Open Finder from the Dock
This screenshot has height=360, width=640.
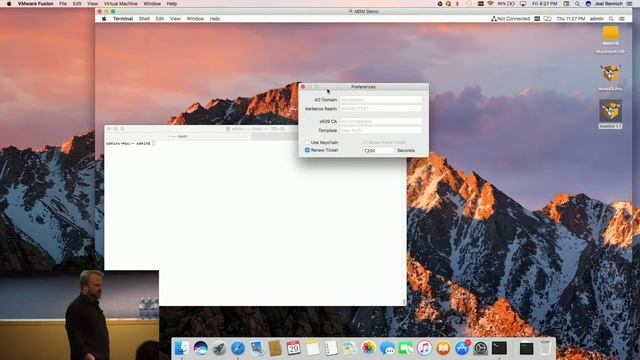[x=181, y=348]
